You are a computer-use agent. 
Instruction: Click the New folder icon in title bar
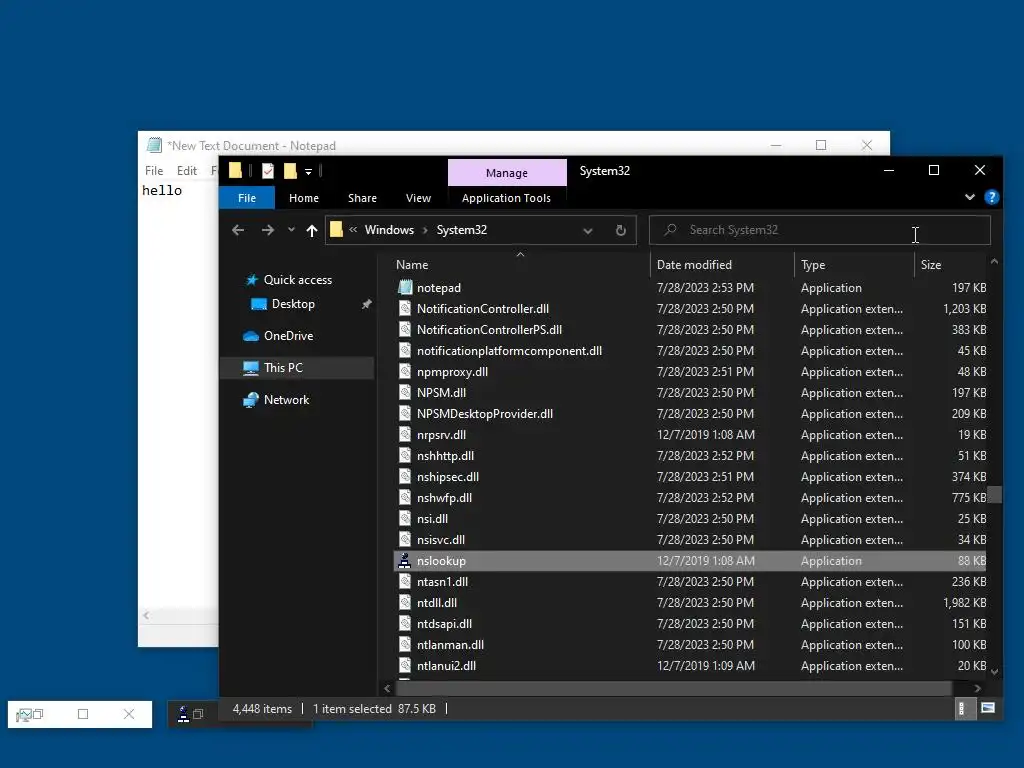tap(290, 171)
